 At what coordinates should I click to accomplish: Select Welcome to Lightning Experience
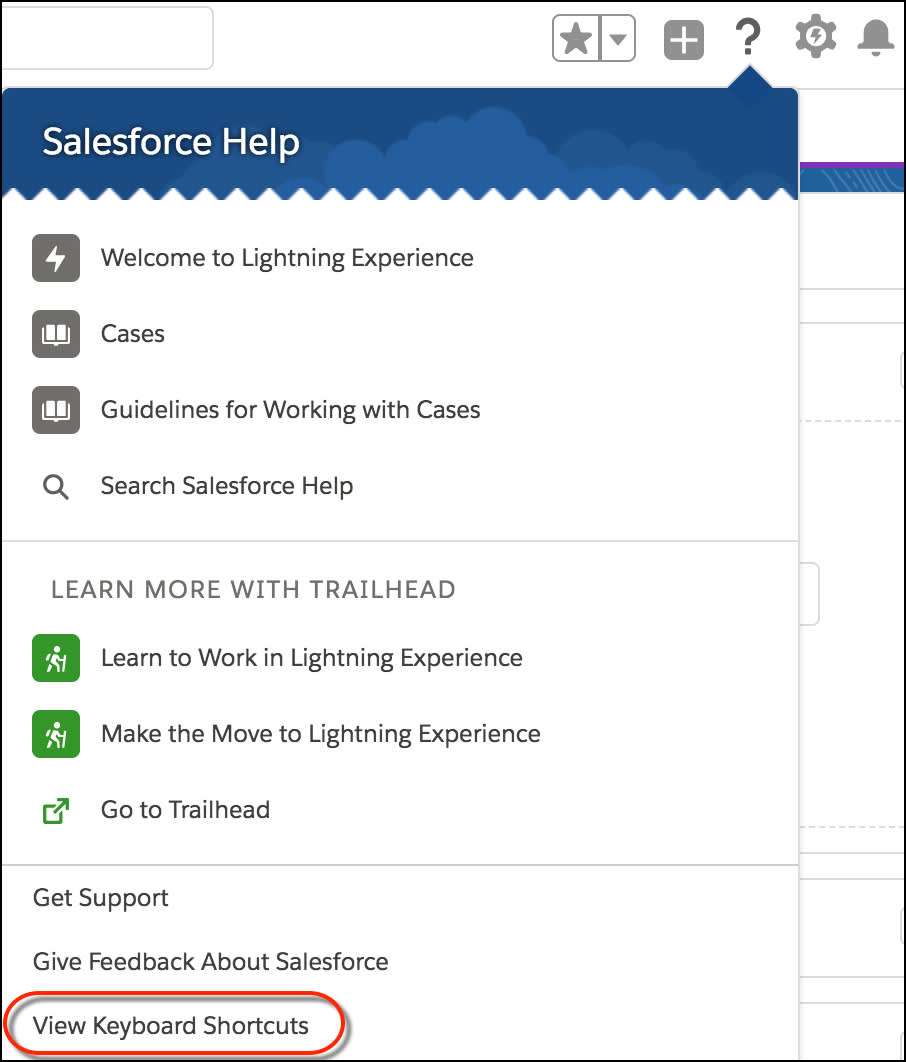tap(286, 257)
